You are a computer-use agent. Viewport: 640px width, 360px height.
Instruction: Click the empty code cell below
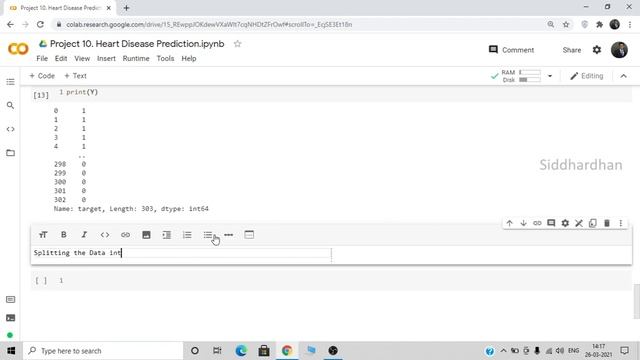(x=331, y=280)
